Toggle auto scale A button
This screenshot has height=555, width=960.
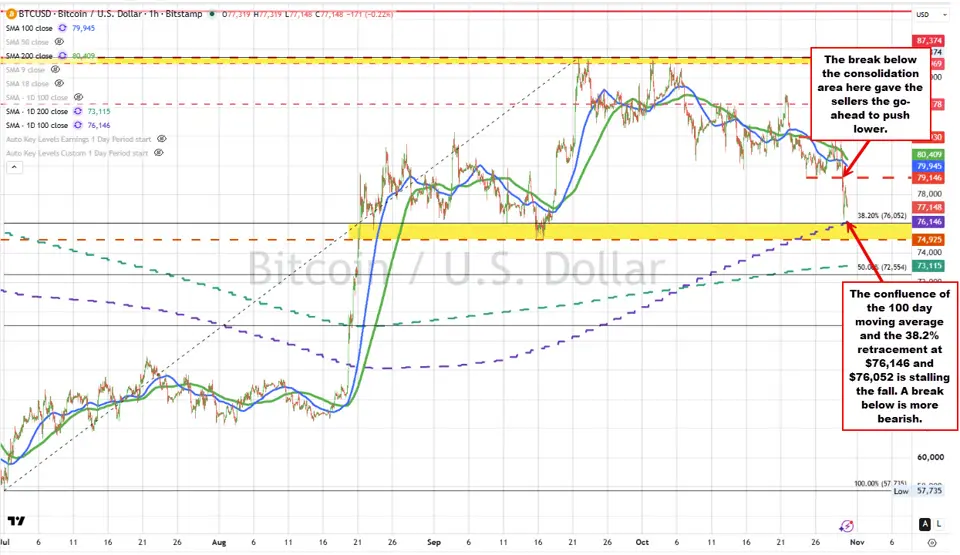pyautogui.click(x=924, y=524)
